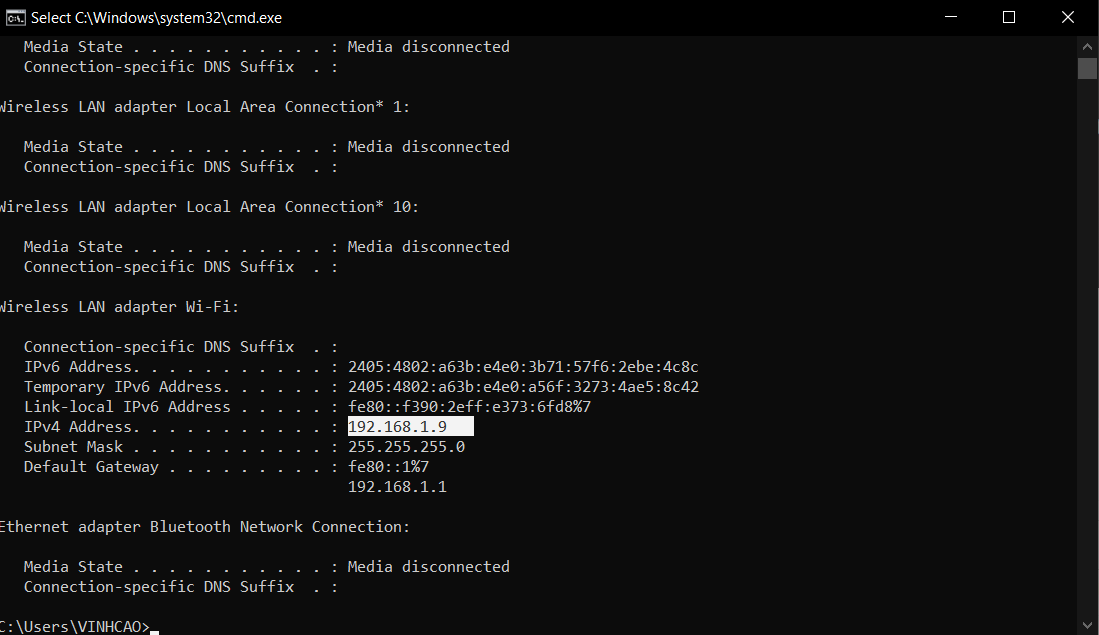This screenshot has width=1099, height=635.
Task: Click the default gateway 192.168.1.1
Action: [397, 487]
